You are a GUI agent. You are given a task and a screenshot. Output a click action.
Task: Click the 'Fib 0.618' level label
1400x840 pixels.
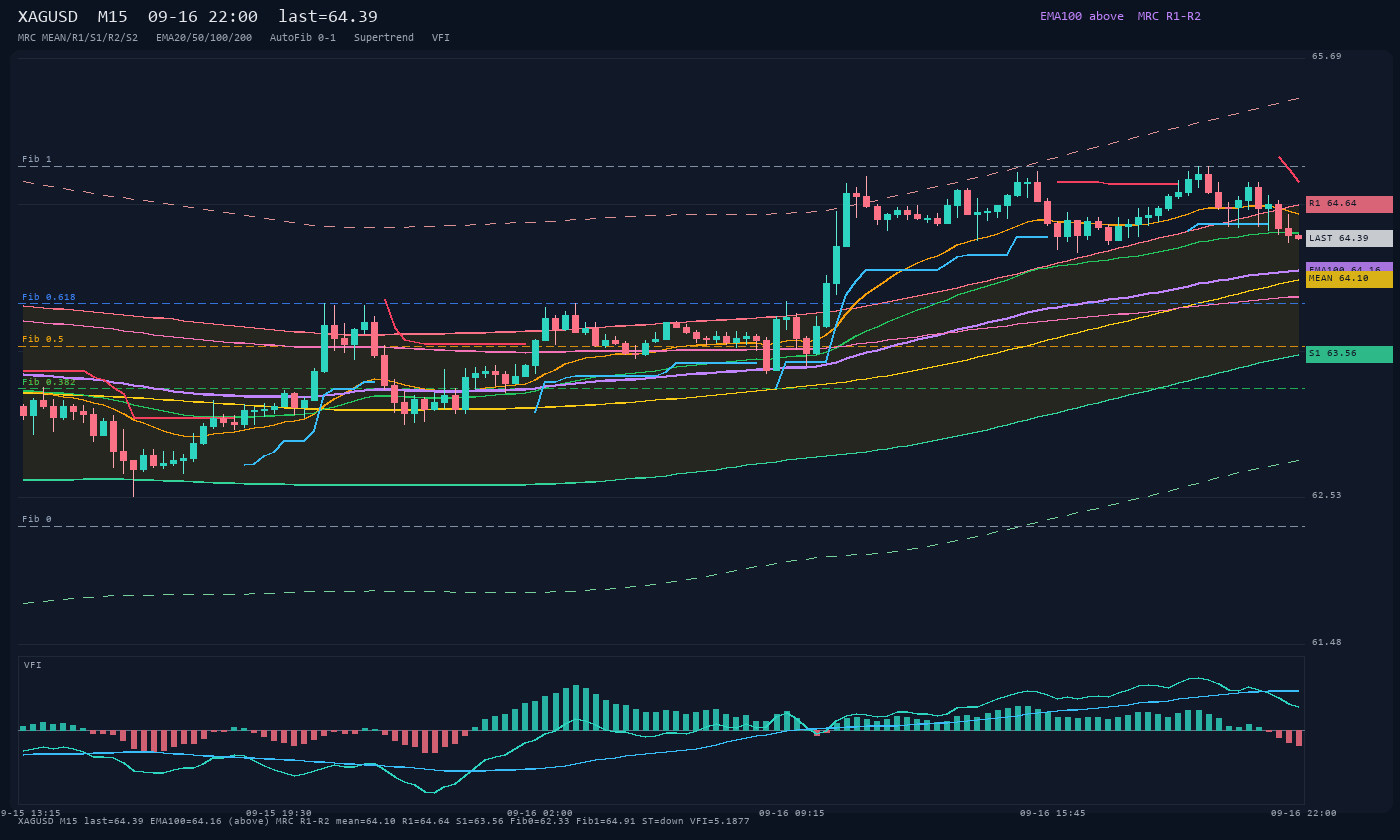49,297
